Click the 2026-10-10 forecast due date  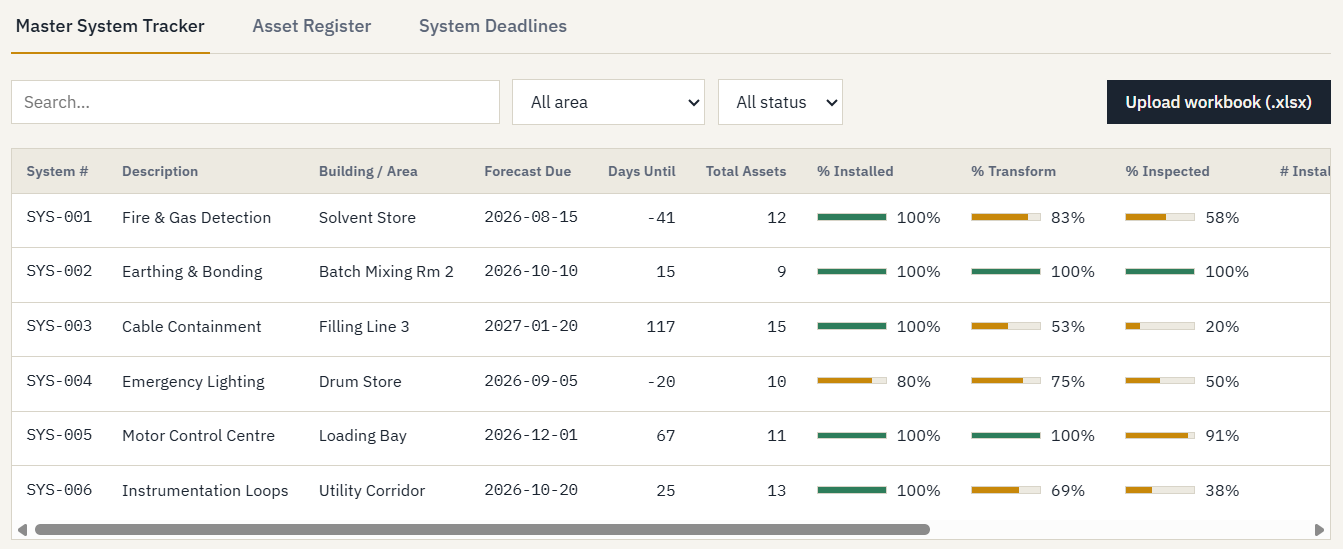click(x=531, y=271)
